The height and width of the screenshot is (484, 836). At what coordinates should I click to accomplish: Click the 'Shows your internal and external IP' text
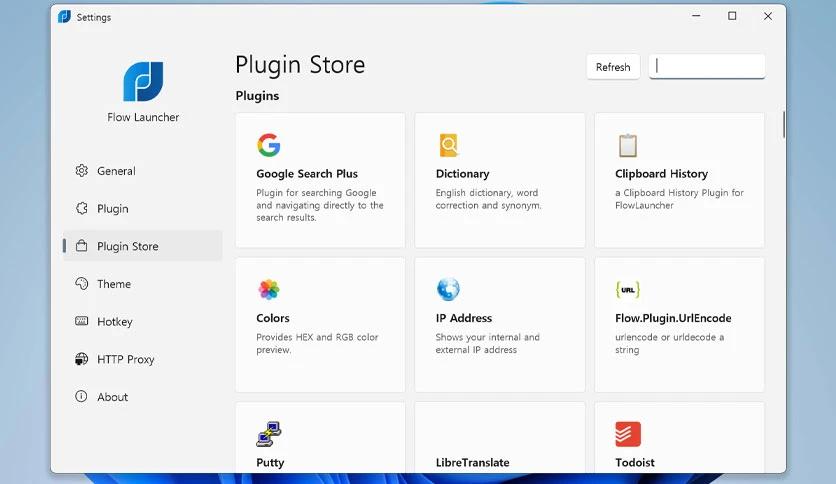click(x=488, y=343)
